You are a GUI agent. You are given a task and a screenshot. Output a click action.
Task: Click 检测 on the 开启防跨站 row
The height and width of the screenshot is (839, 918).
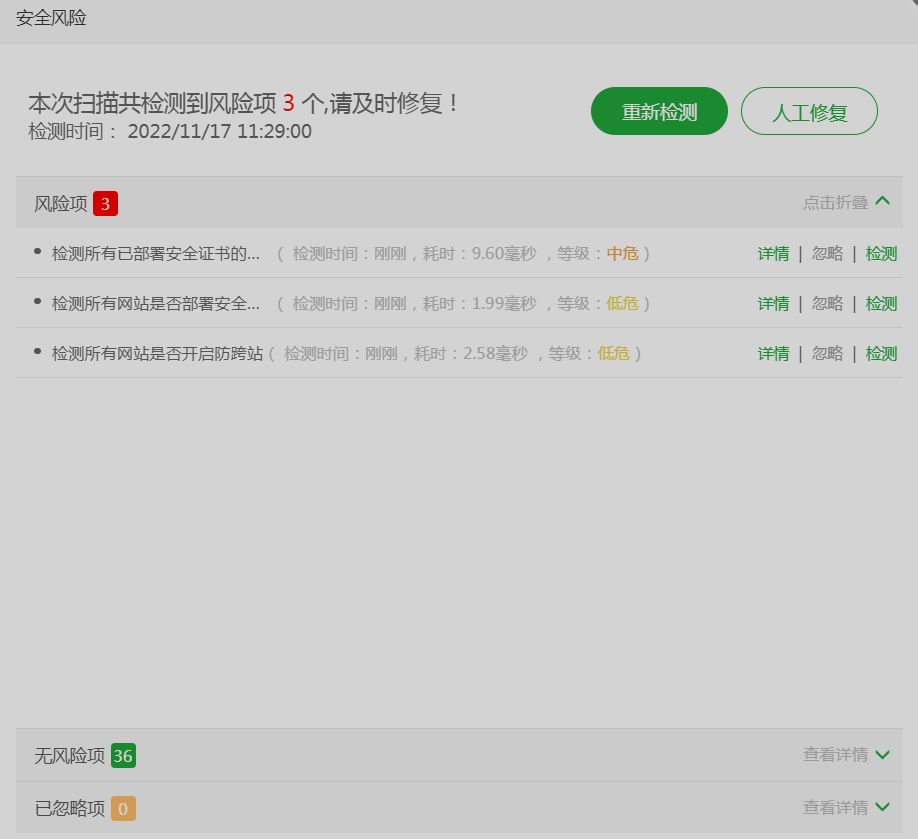point(881,353)
